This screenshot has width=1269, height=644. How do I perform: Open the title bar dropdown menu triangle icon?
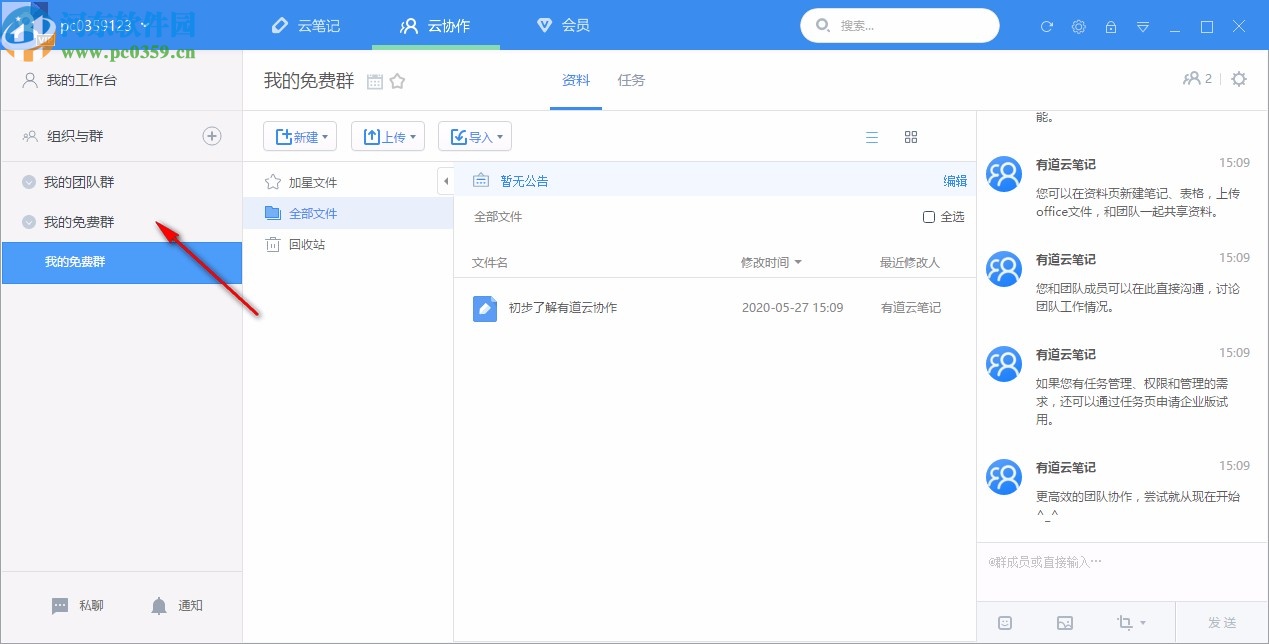[x=1143, y=27]
